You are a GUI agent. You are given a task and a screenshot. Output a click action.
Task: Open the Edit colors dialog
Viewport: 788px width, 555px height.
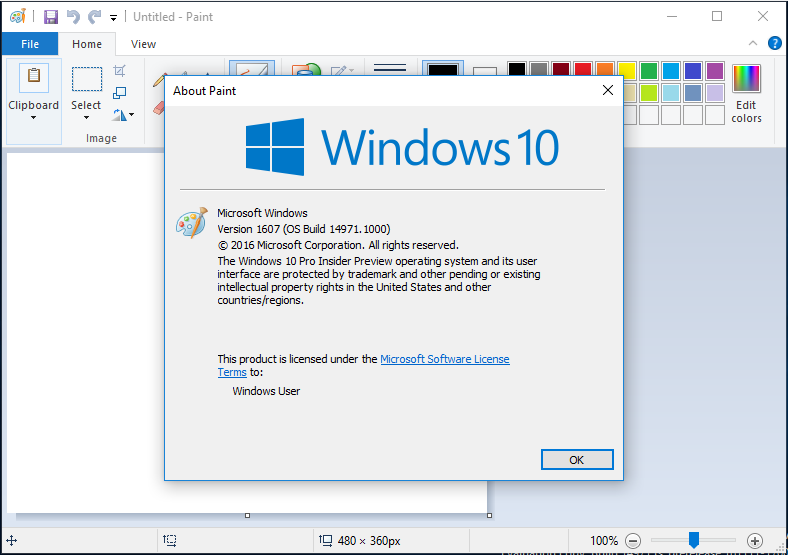[746, 94]
